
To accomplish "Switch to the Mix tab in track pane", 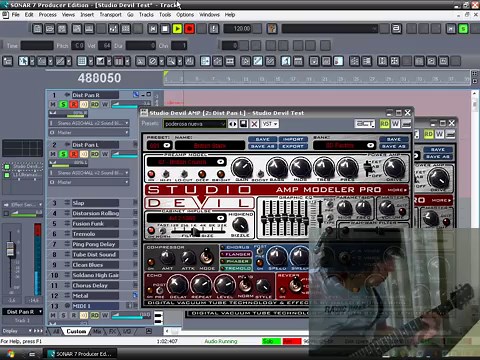I will [x=97, y=331].
